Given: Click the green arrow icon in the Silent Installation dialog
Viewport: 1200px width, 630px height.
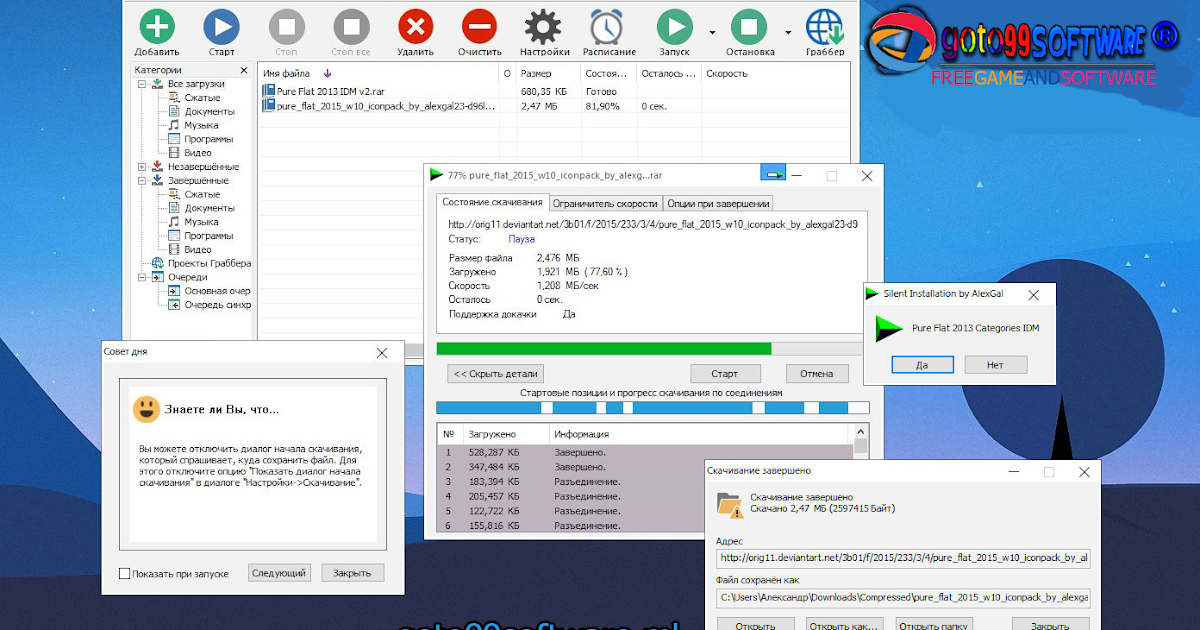Looking at the screenshot, I should tap(888, 329).
